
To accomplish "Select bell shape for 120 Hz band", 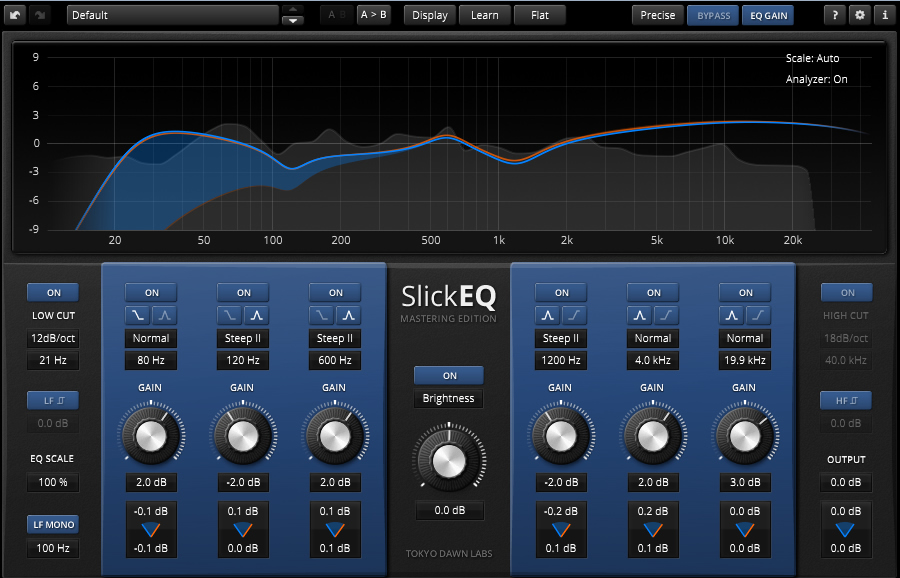I will coord(257,315).
